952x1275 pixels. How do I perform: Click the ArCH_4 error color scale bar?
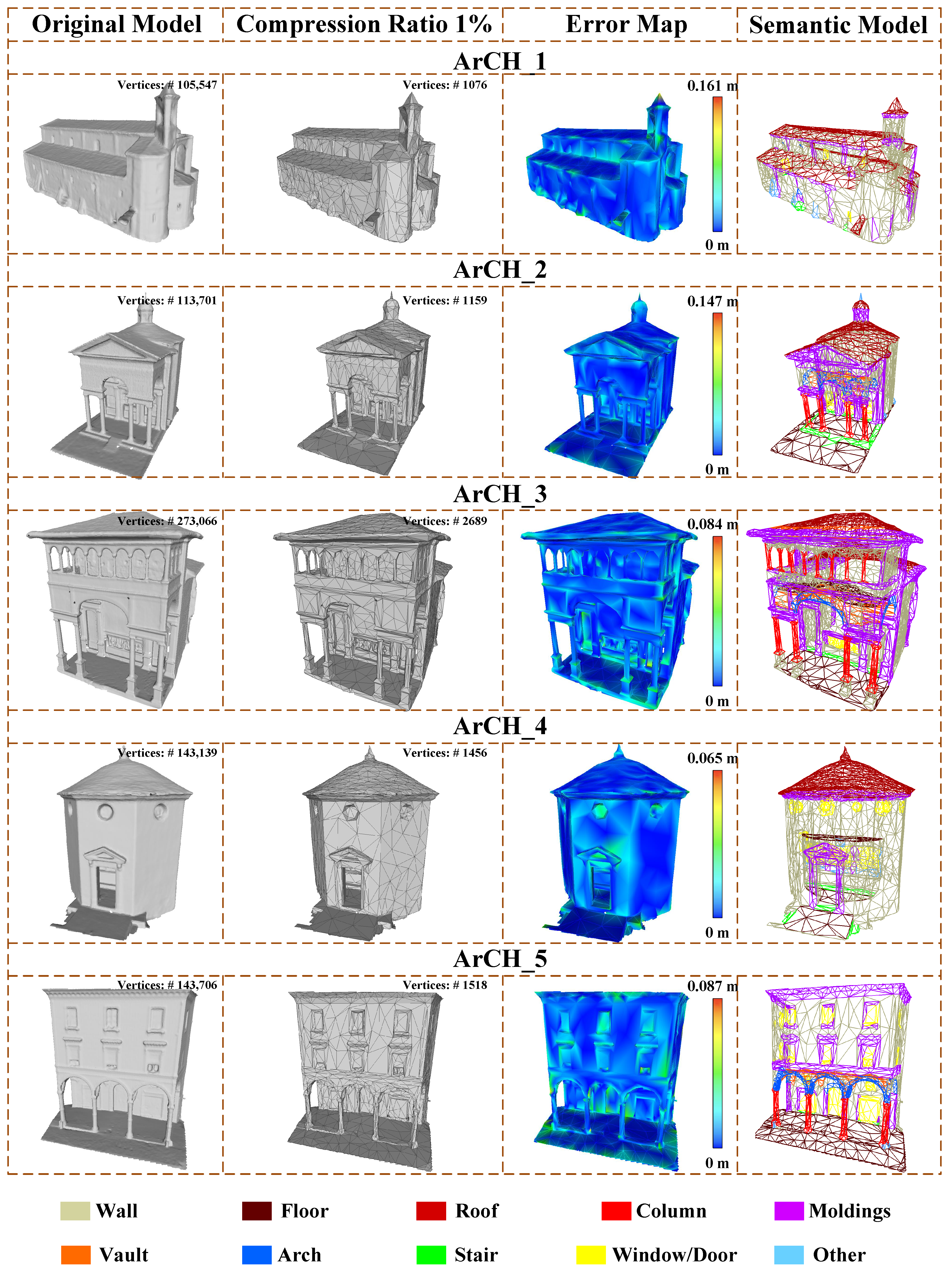(717, 844)
